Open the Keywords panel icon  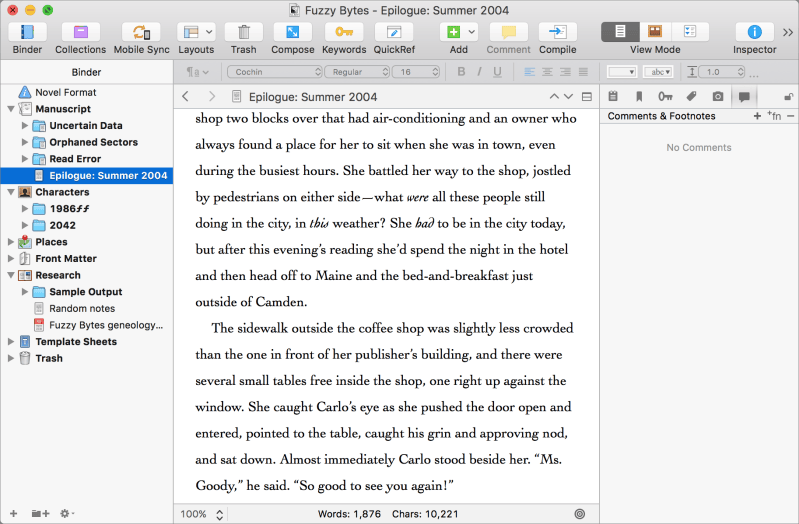pyautogui.click(x=344, y=32)
